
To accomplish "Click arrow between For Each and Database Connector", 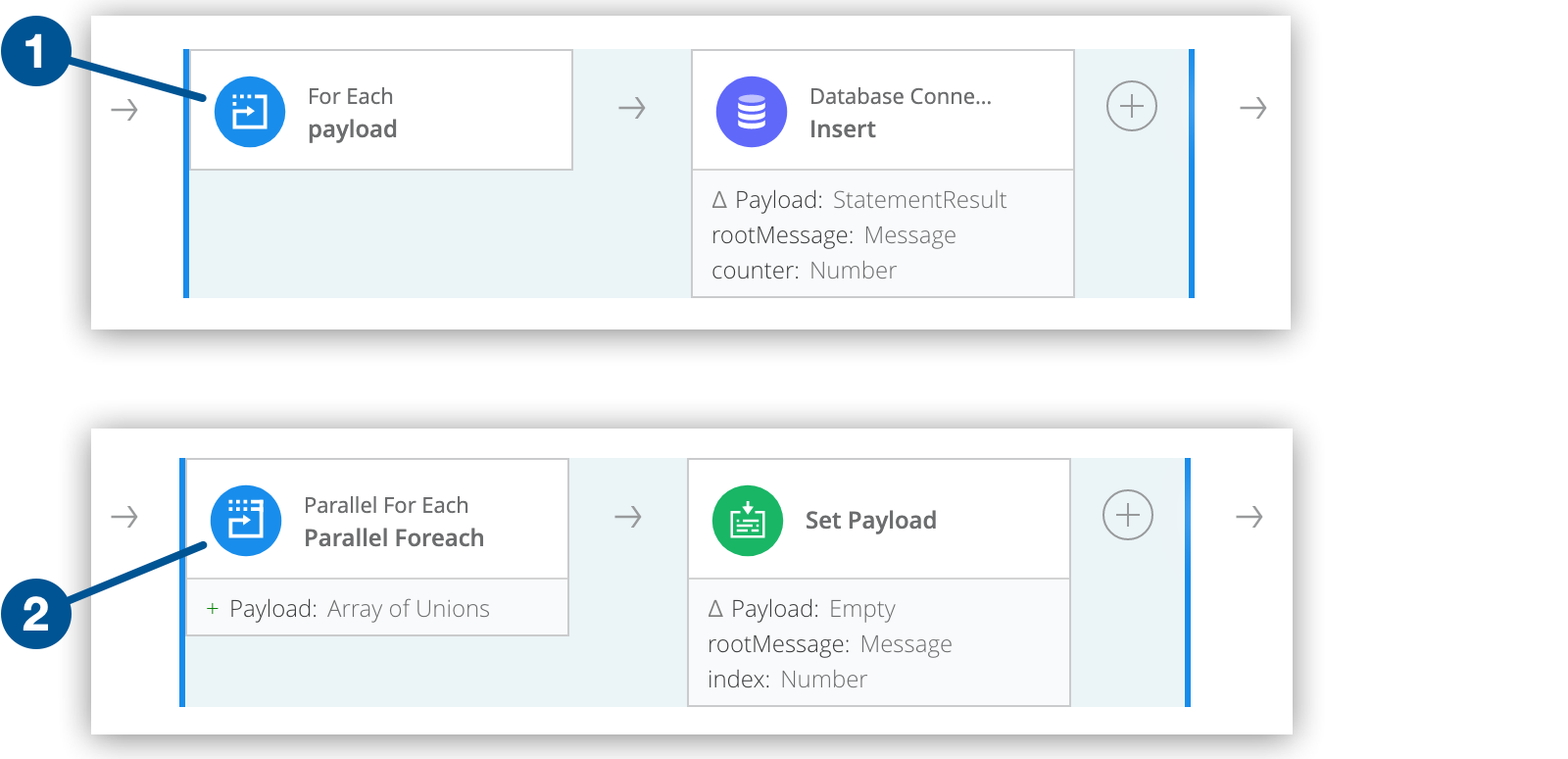I will click(x=632, y=108).
